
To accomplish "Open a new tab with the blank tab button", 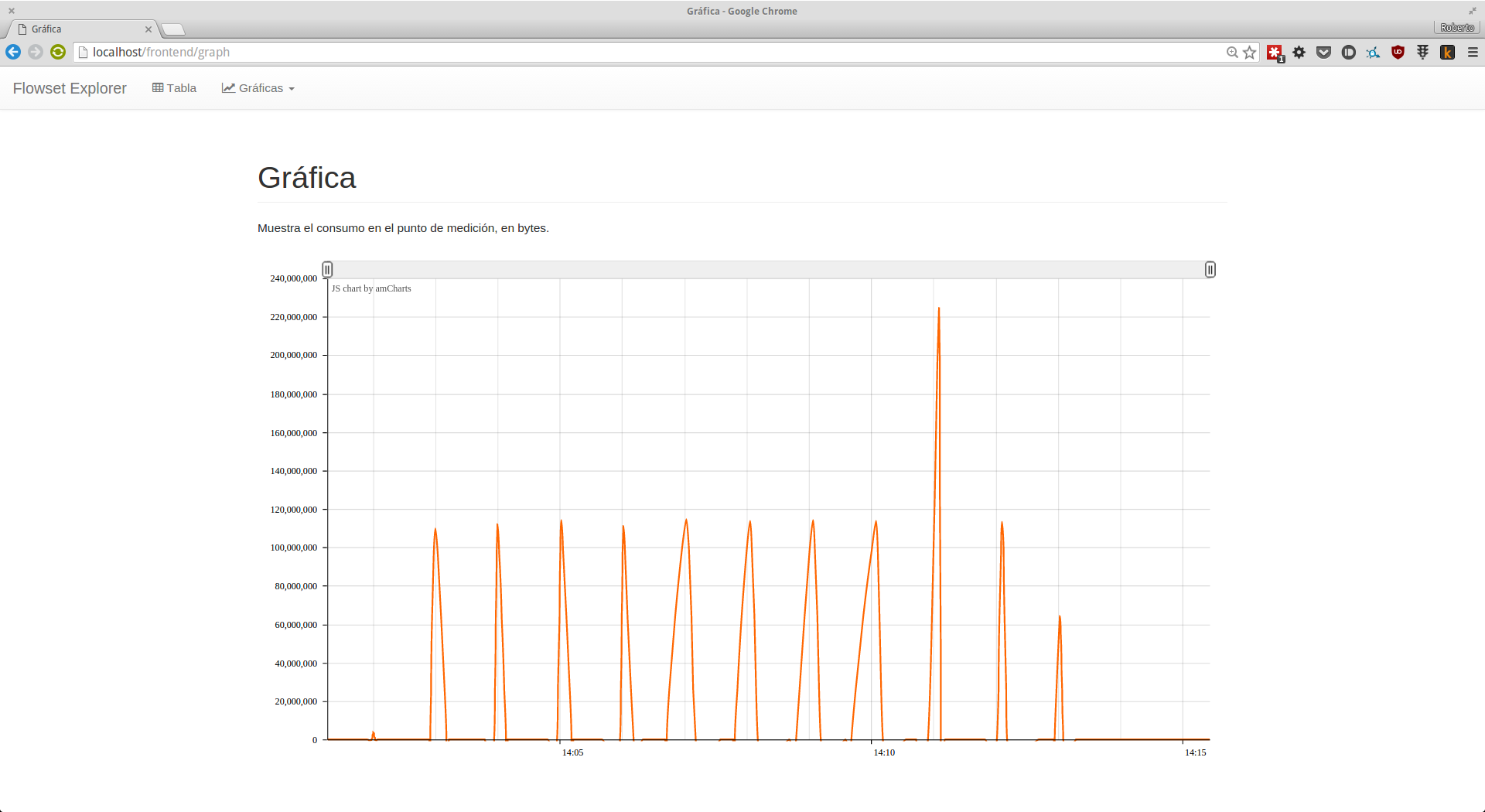I will pyautogui.click(x=174, y=29).
